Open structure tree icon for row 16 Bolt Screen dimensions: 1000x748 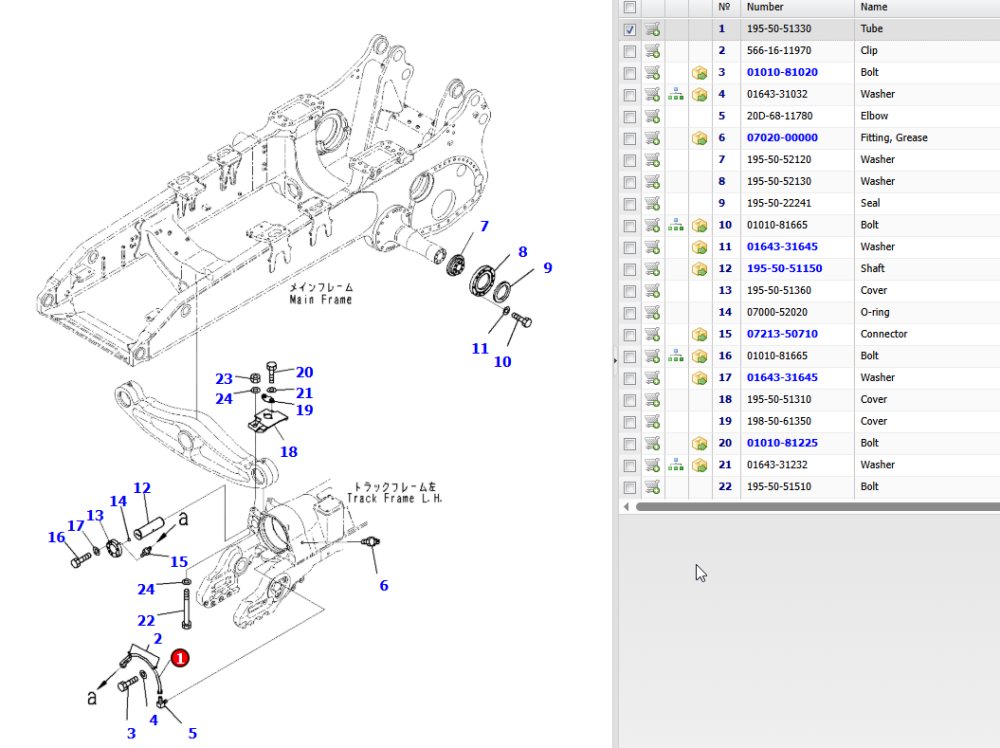click(675, 356)
